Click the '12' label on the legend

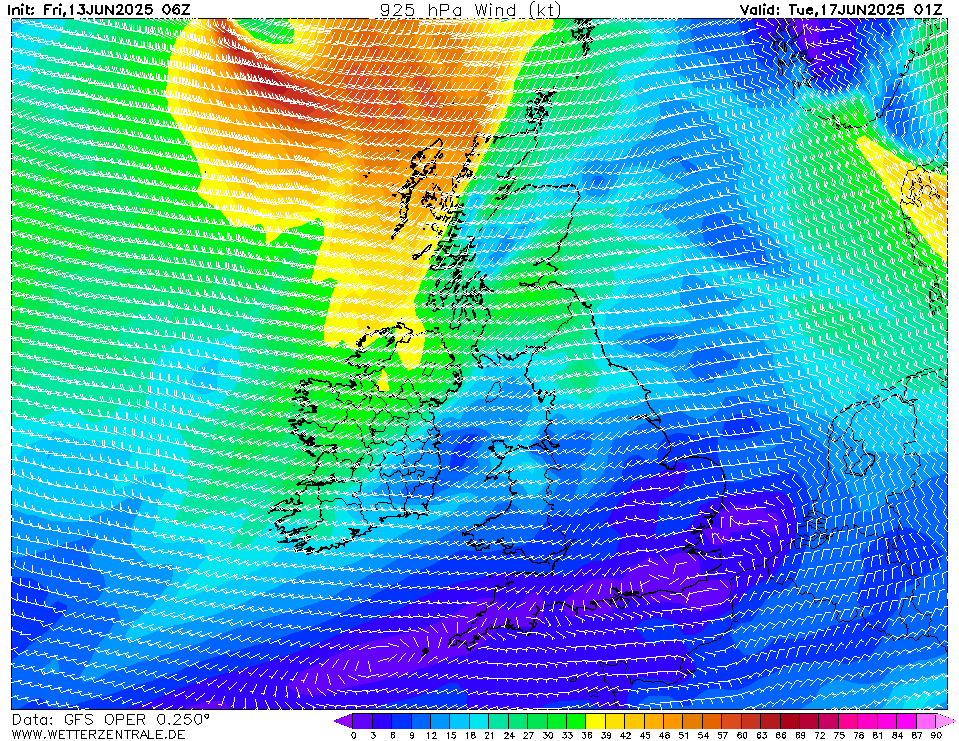pos(431,735)
